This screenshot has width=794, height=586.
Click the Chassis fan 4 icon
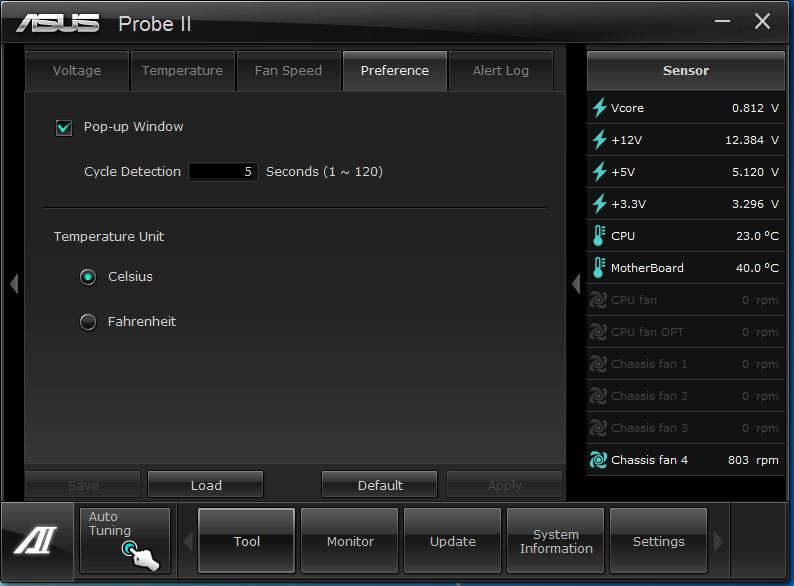[598, 460]
